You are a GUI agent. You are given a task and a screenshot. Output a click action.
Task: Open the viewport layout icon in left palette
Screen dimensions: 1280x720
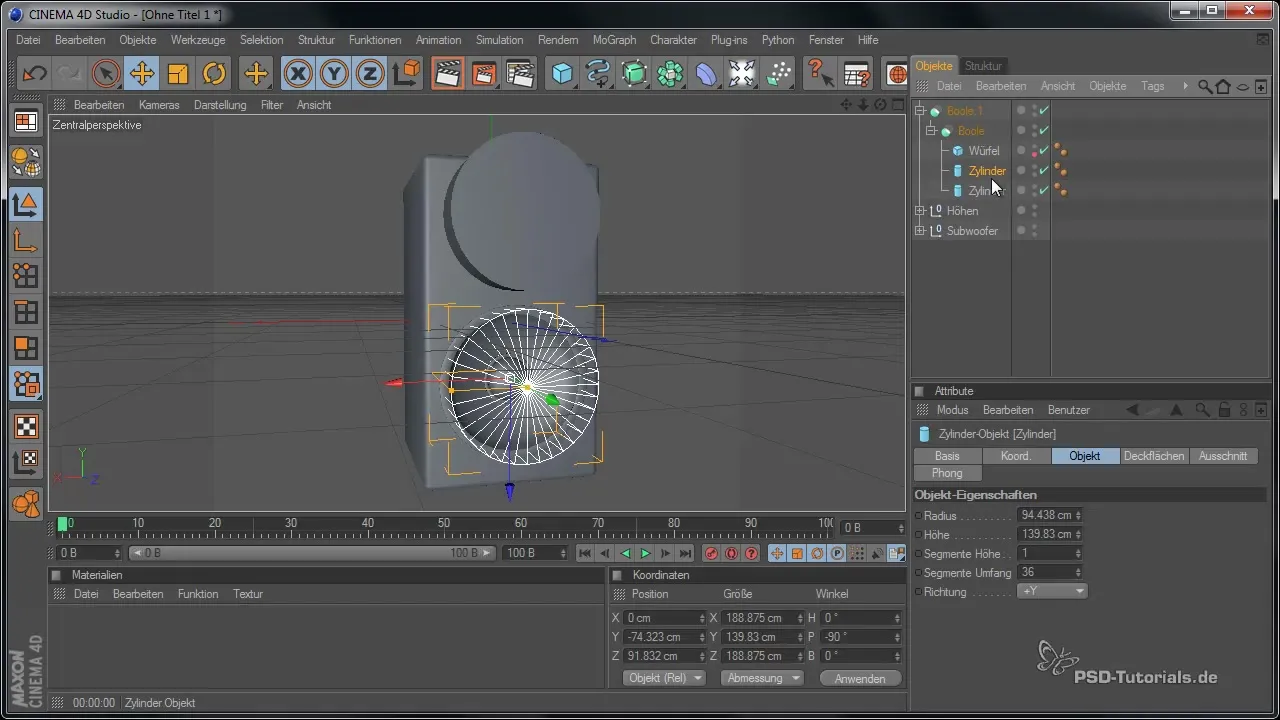tap(26, 122)
